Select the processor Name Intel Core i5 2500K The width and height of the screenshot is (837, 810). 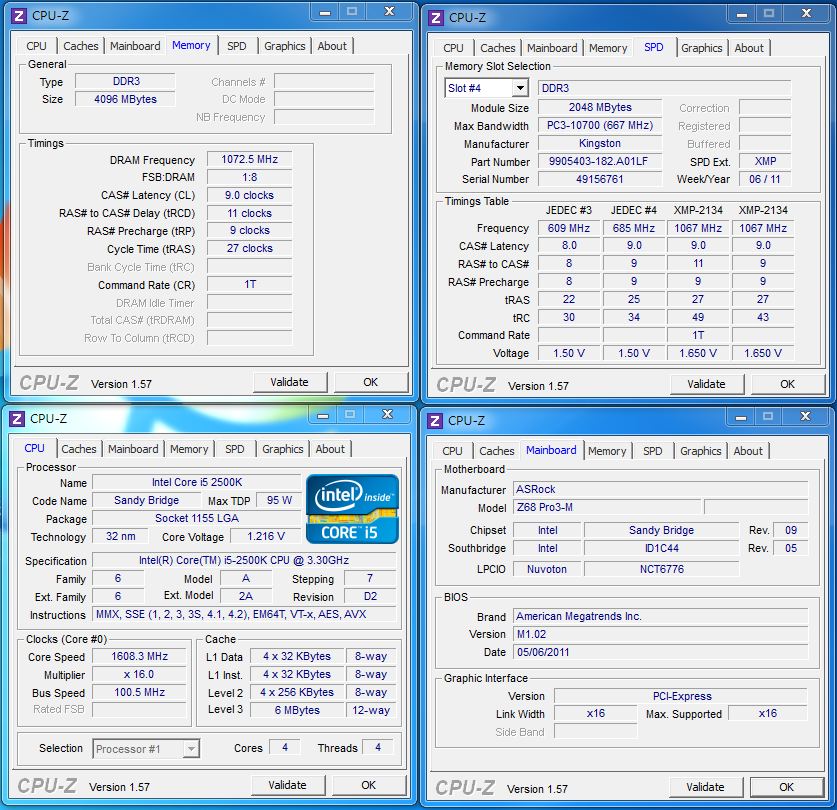point(196,483)
